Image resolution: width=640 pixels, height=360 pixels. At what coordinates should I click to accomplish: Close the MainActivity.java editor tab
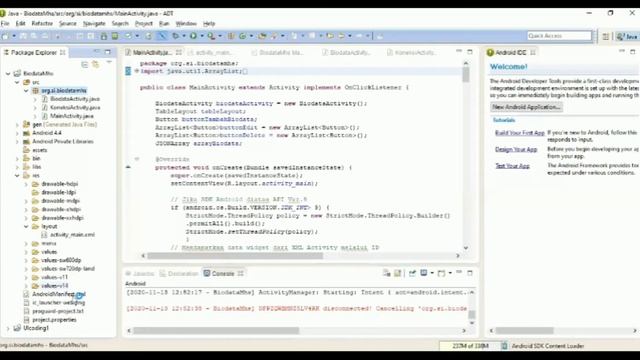(x=178, y=53)
